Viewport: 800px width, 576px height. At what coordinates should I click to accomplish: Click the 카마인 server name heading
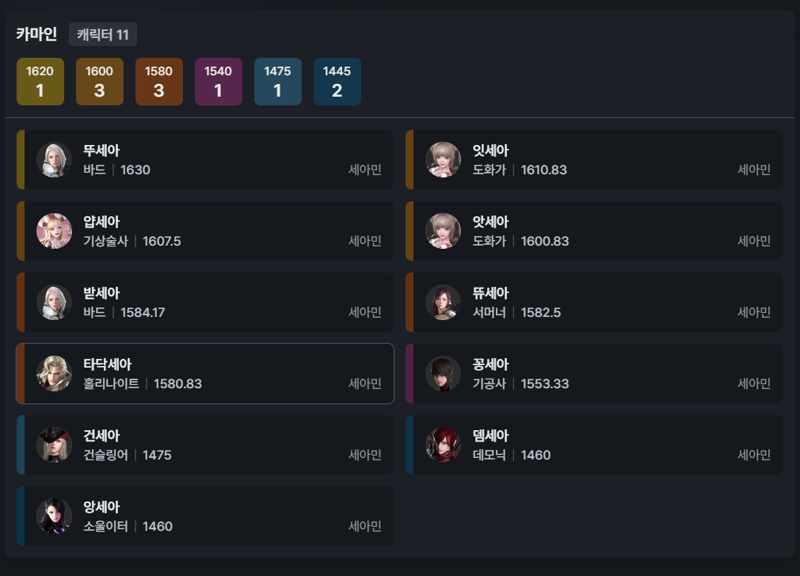(36, 34)
